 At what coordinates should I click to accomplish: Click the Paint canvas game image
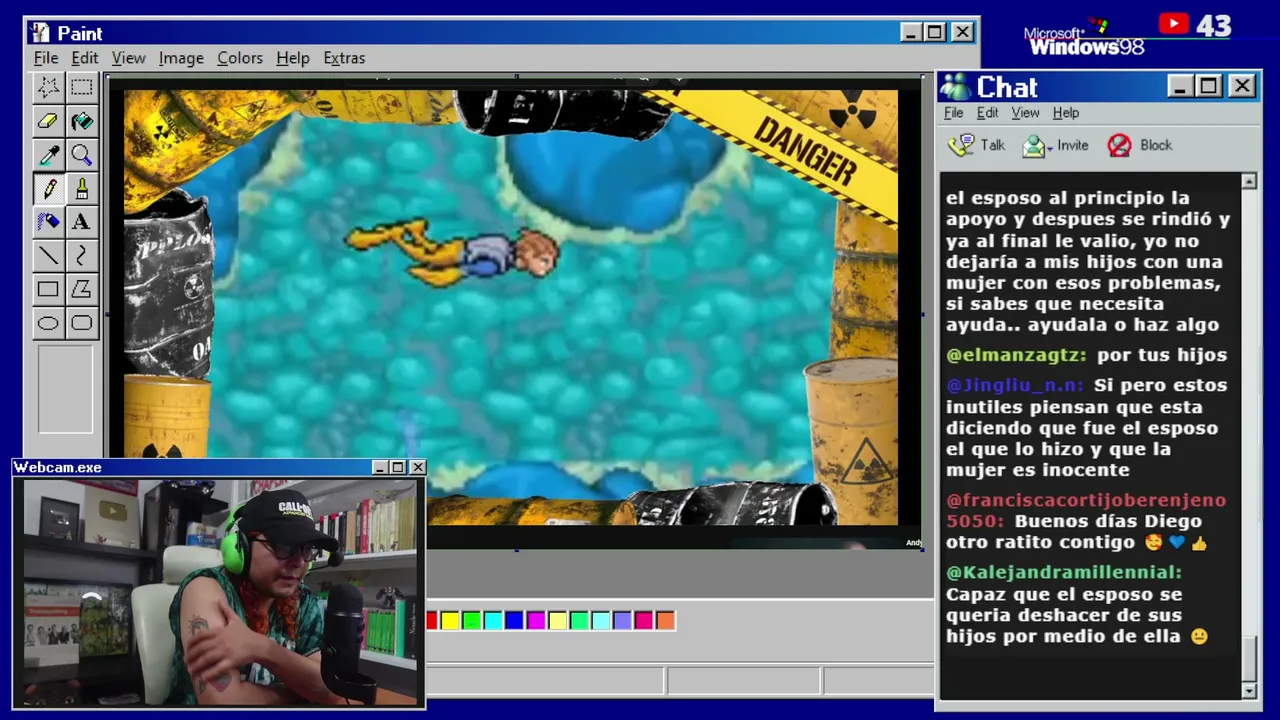click(x=511, y=307)
